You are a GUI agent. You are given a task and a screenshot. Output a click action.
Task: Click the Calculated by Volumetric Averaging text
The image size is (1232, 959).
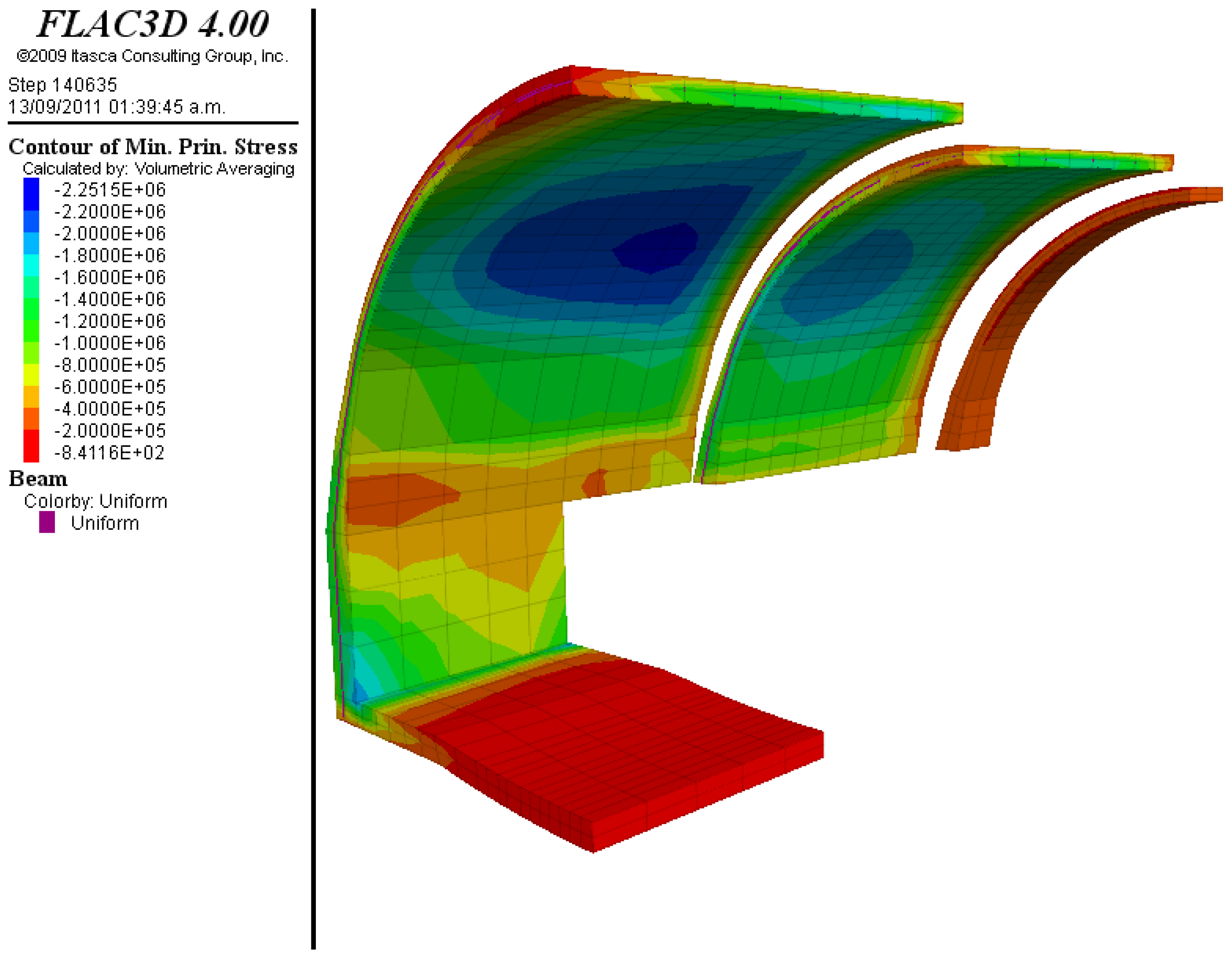(158, 168)
